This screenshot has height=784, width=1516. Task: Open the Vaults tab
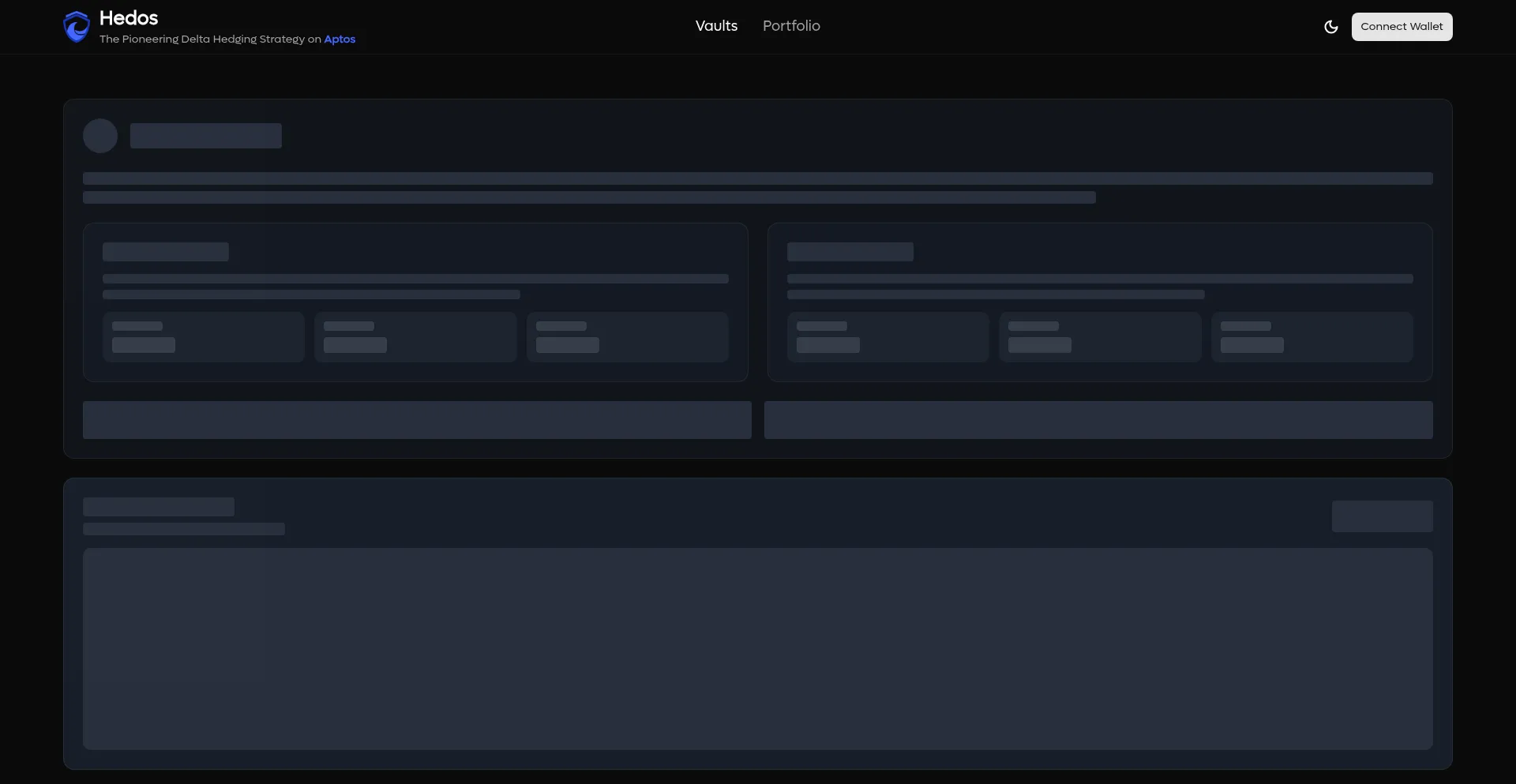(716, 26)
